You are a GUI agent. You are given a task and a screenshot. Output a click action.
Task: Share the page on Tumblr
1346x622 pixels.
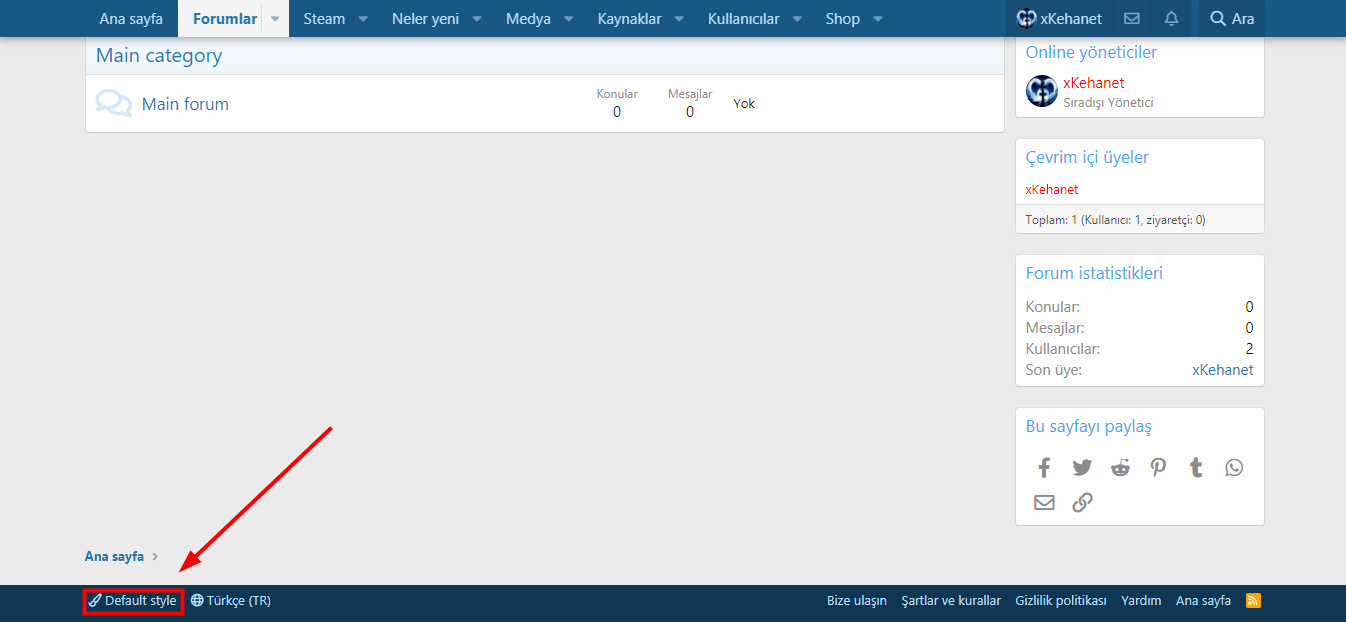1196,467
